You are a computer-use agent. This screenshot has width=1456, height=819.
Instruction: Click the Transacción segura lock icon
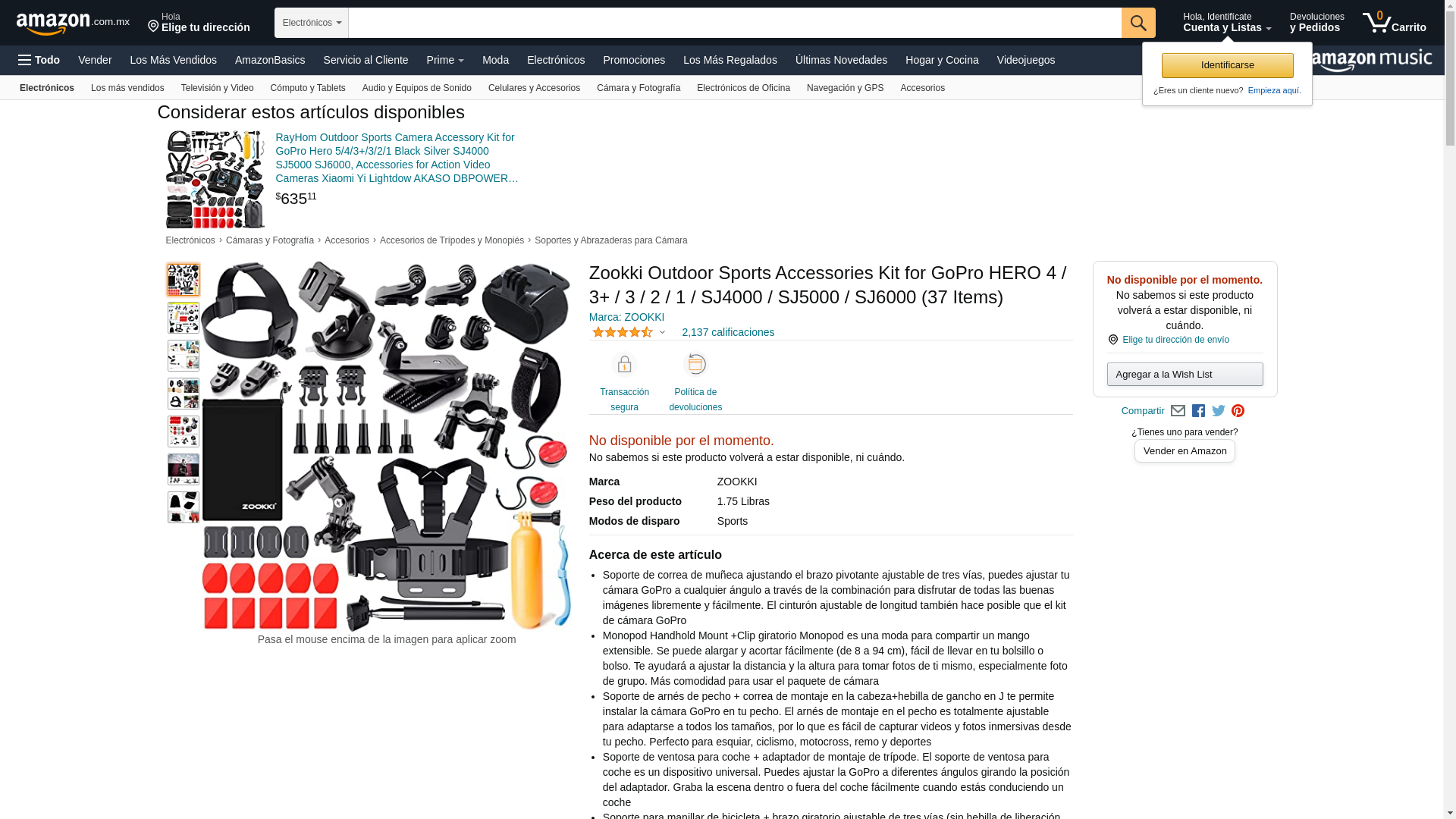[624, 365]
